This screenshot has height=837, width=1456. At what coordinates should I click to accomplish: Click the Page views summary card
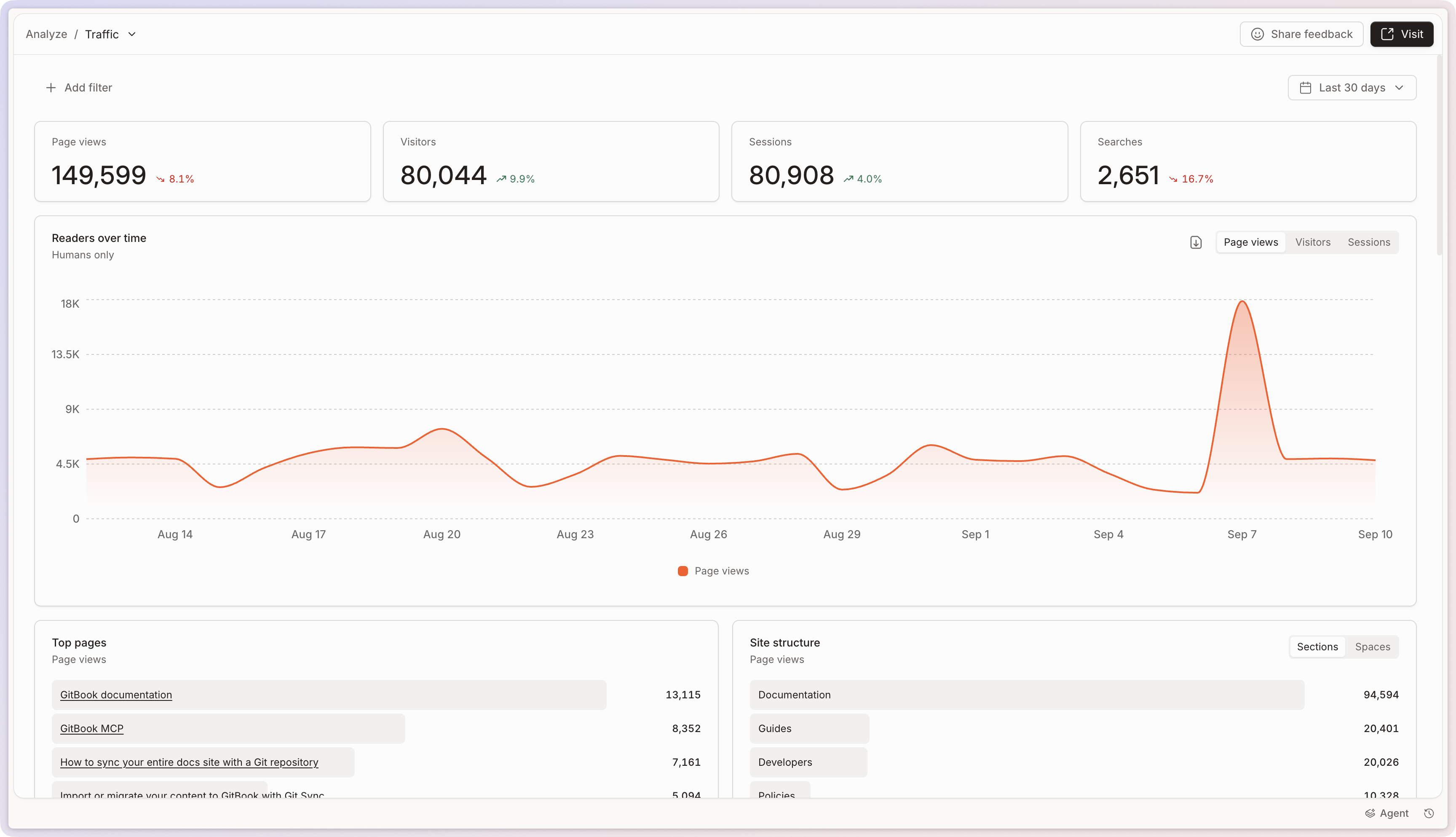click(202, 161)
